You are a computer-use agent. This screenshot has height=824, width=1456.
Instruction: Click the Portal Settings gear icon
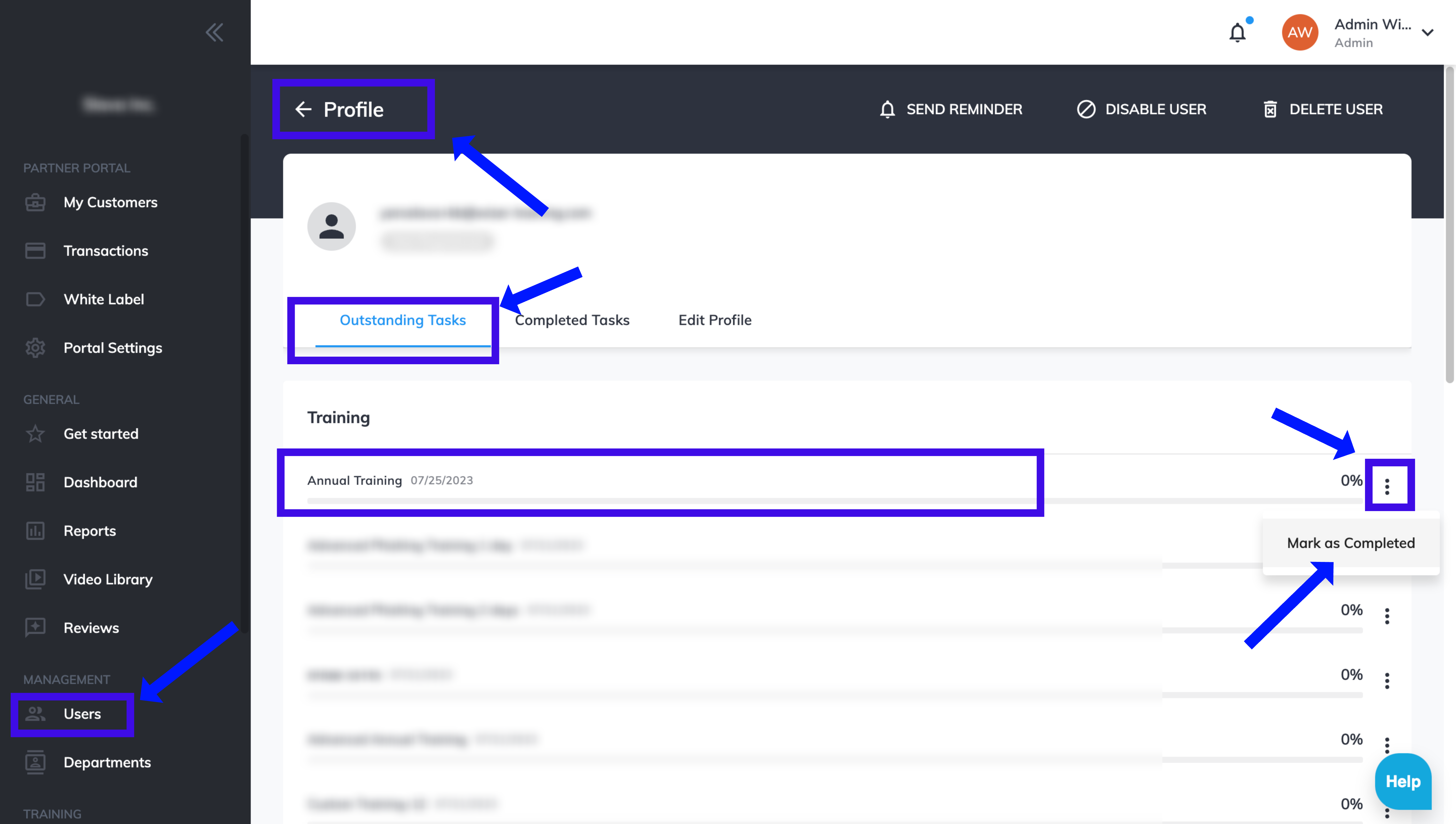pos(35,348)
